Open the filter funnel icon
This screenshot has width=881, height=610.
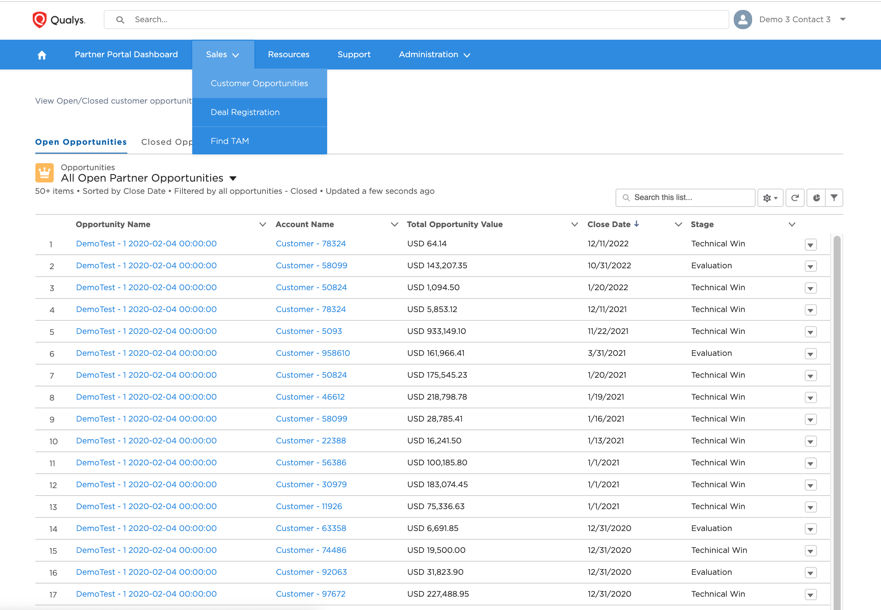pyautogui.click(x=834, y=198)
